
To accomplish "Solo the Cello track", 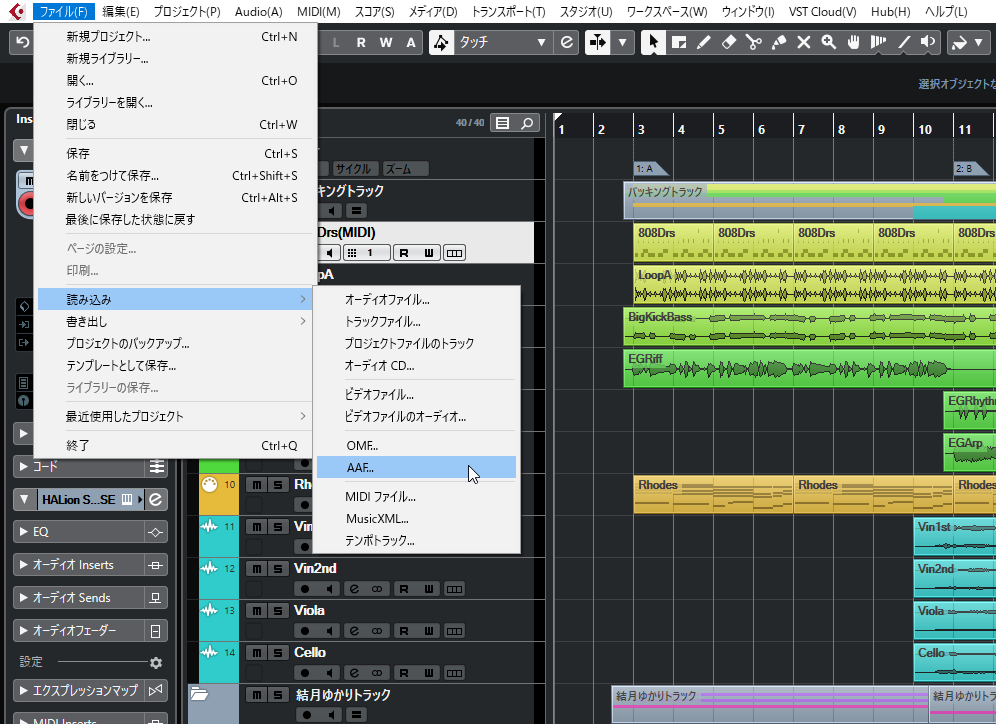I will (x=278, y=652).
